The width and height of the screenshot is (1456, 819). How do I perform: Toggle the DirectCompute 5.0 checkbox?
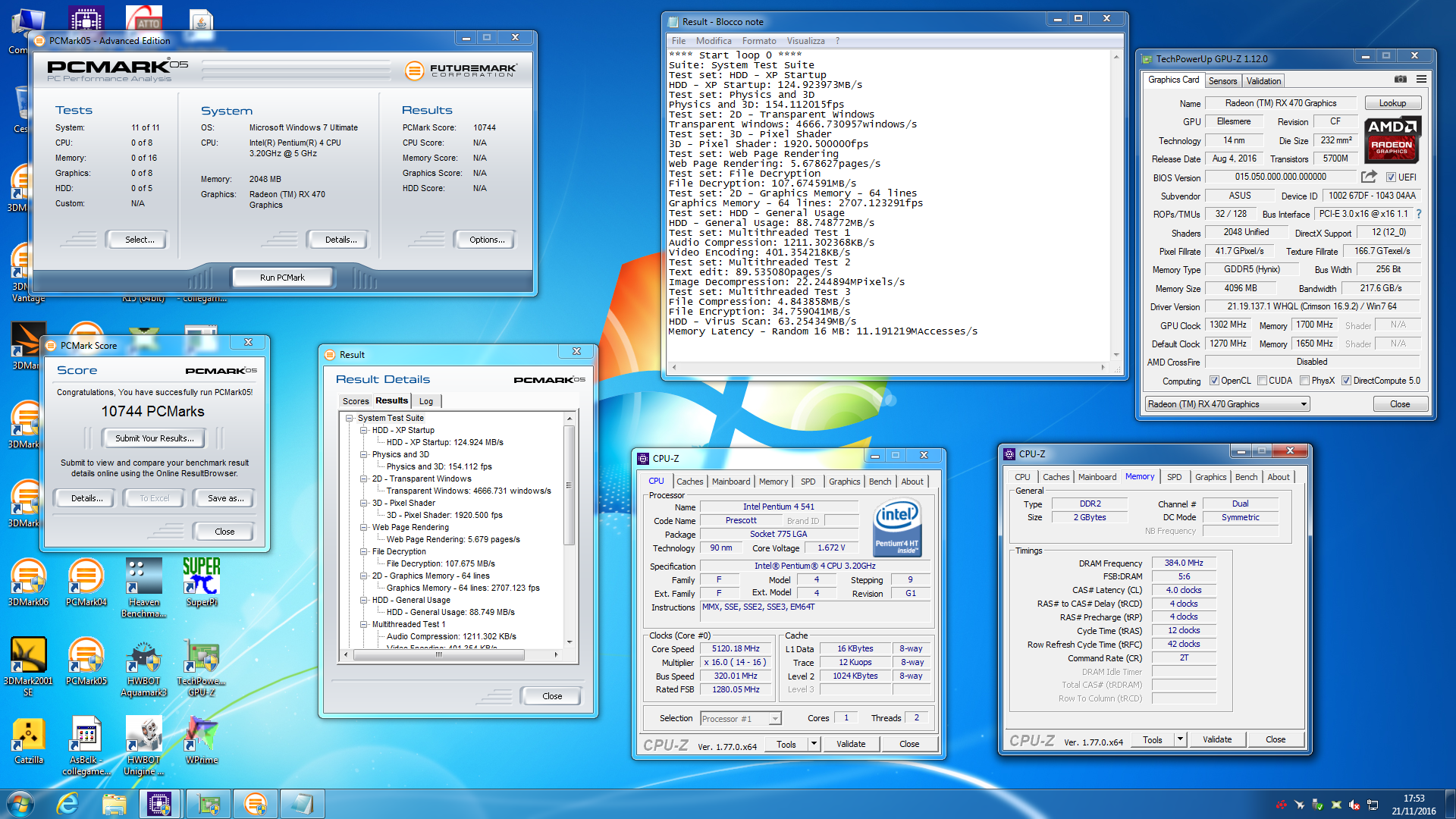1346,381
